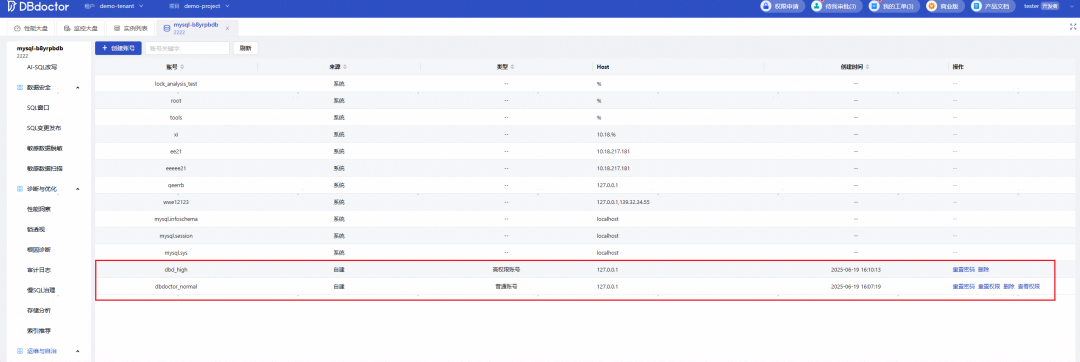Open 审计日志 in the sidebar

point(39,270)
